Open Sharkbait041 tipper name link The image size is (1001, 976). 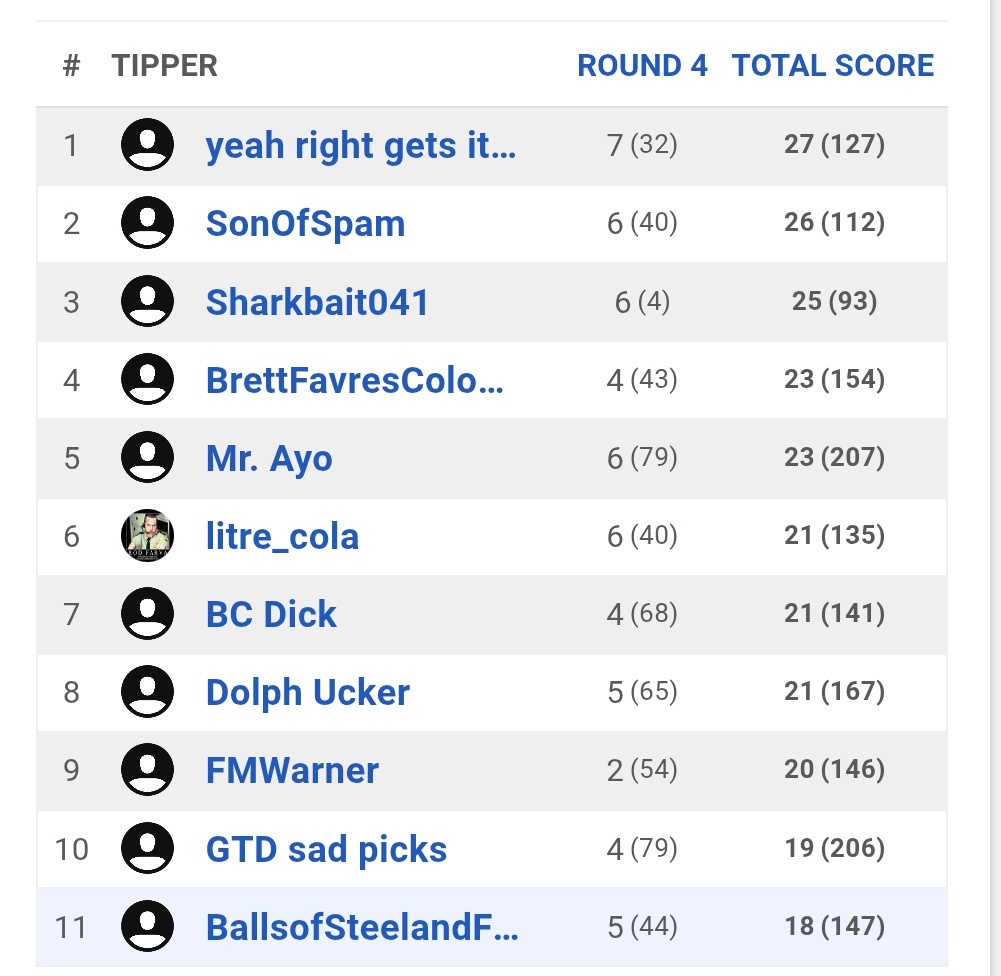(x=317, y=301)
